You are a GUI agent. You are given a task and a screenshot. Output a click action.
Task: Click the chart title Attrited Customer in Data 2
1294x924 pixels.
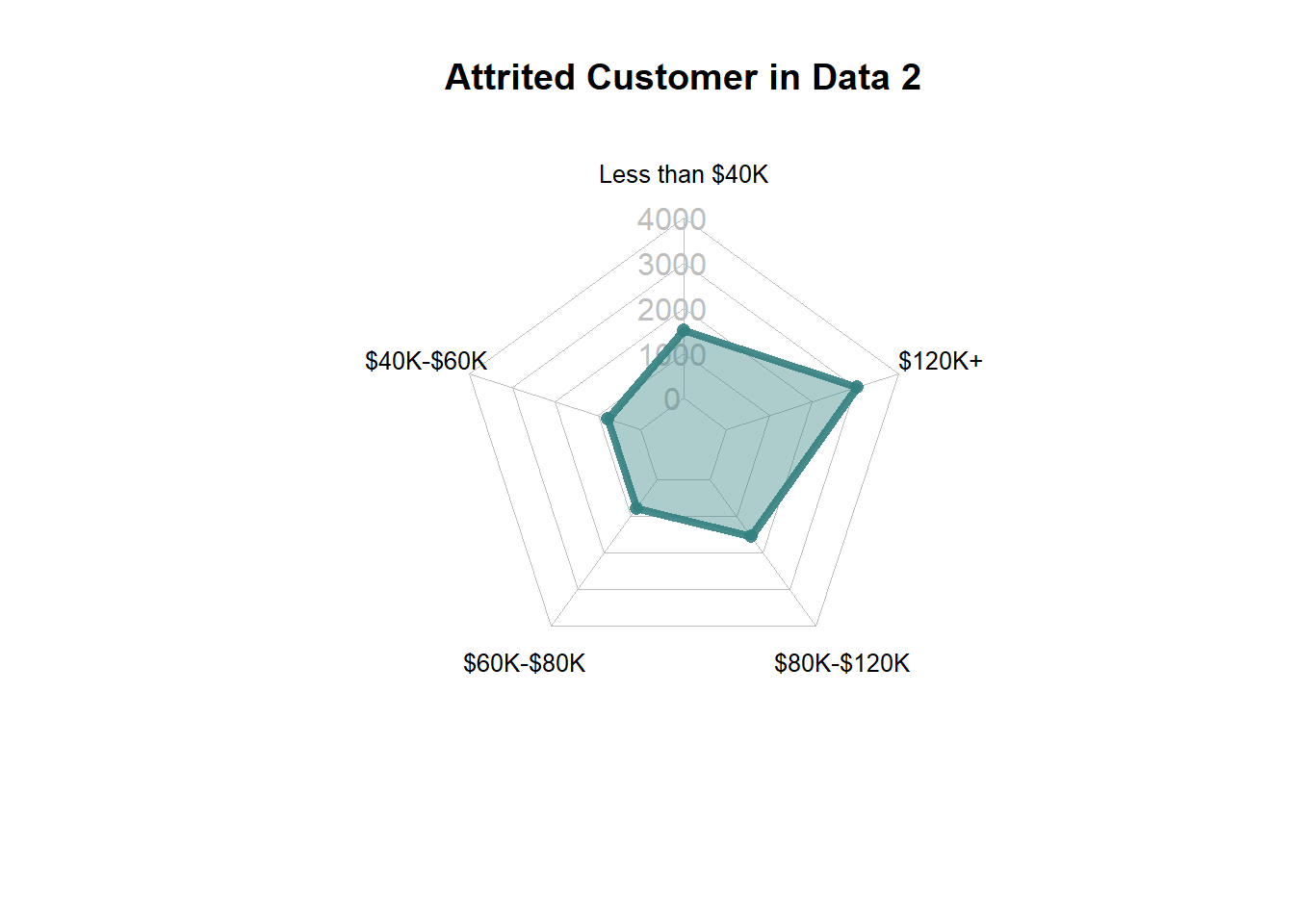tap(683, 77)
